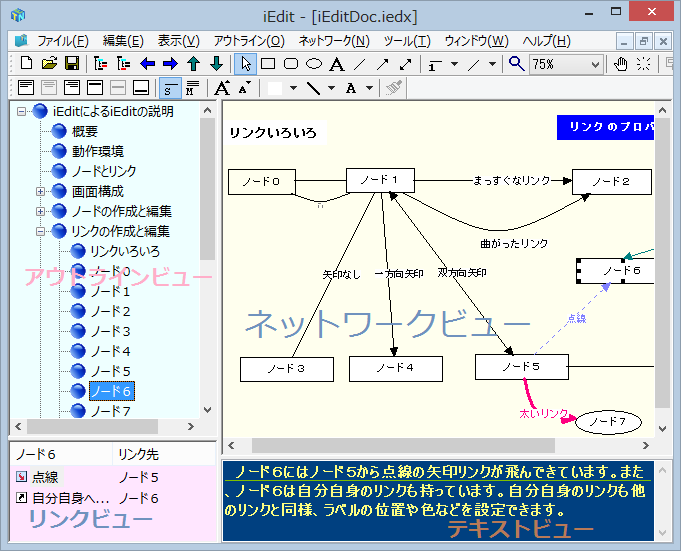This screenshot has height=551, width=681.
Task: Create a new document with the blank page icon
Action: (26, 64)
